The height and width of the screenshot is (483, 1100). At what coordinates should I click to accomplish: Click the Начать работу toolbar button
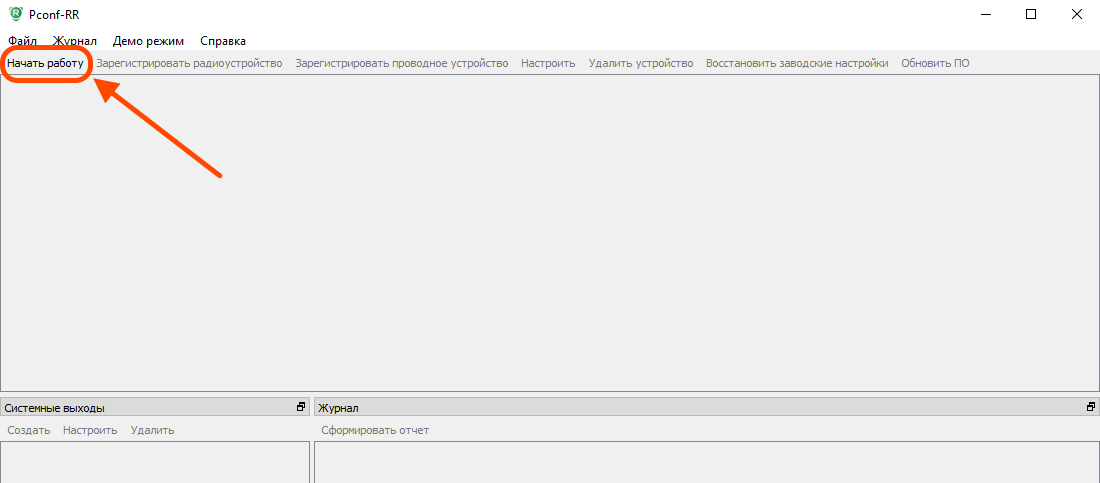pyautogui.click(x=45, y=63)
